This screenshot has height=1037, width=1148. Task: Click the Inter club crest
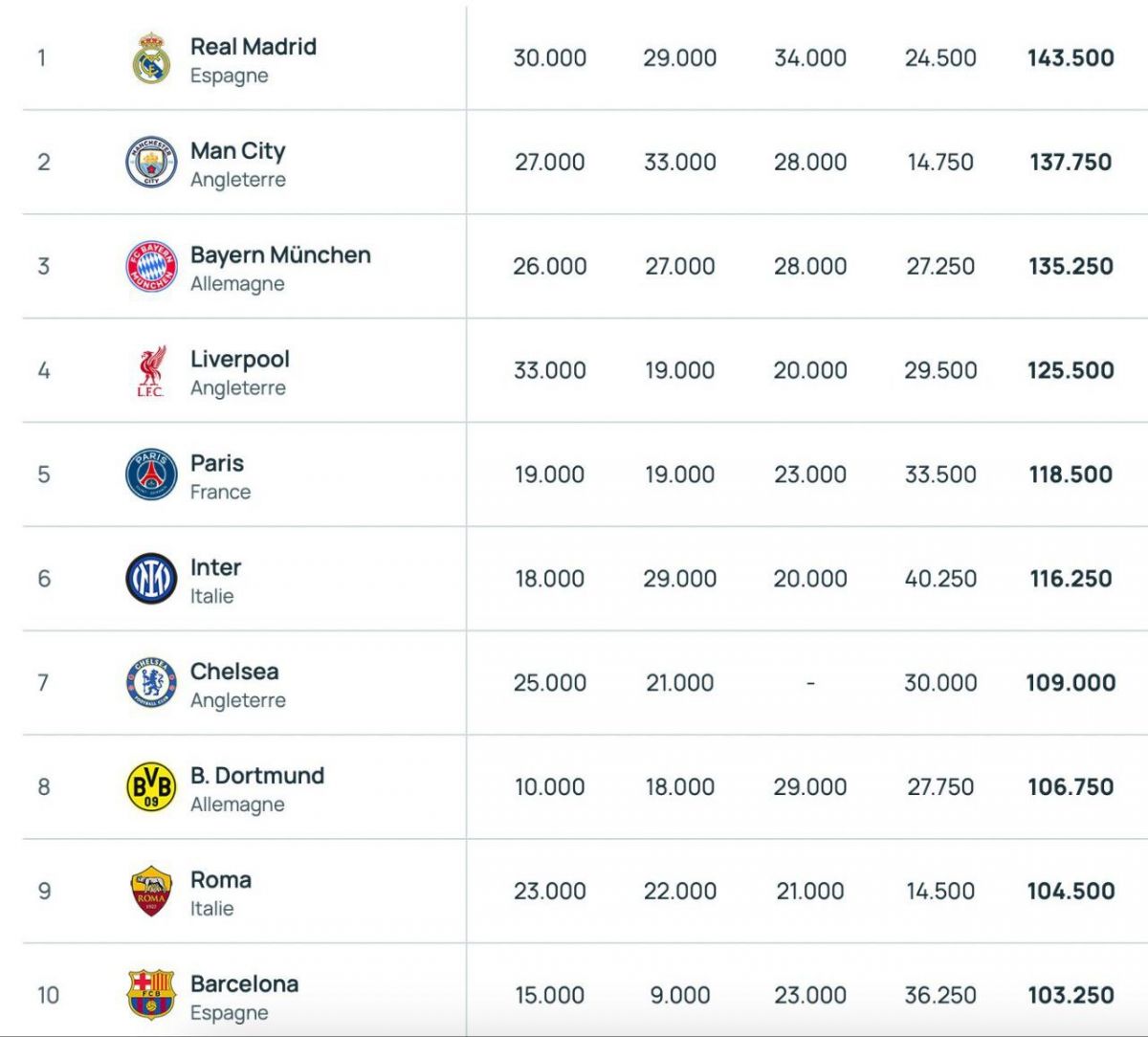click(151, 579)
